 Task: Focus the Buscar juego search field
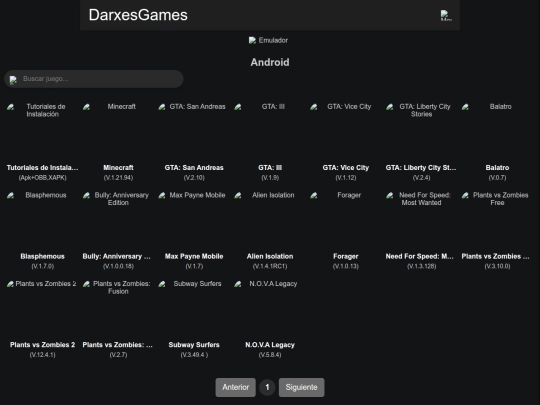pyautogui.click(x=94, y=79)
